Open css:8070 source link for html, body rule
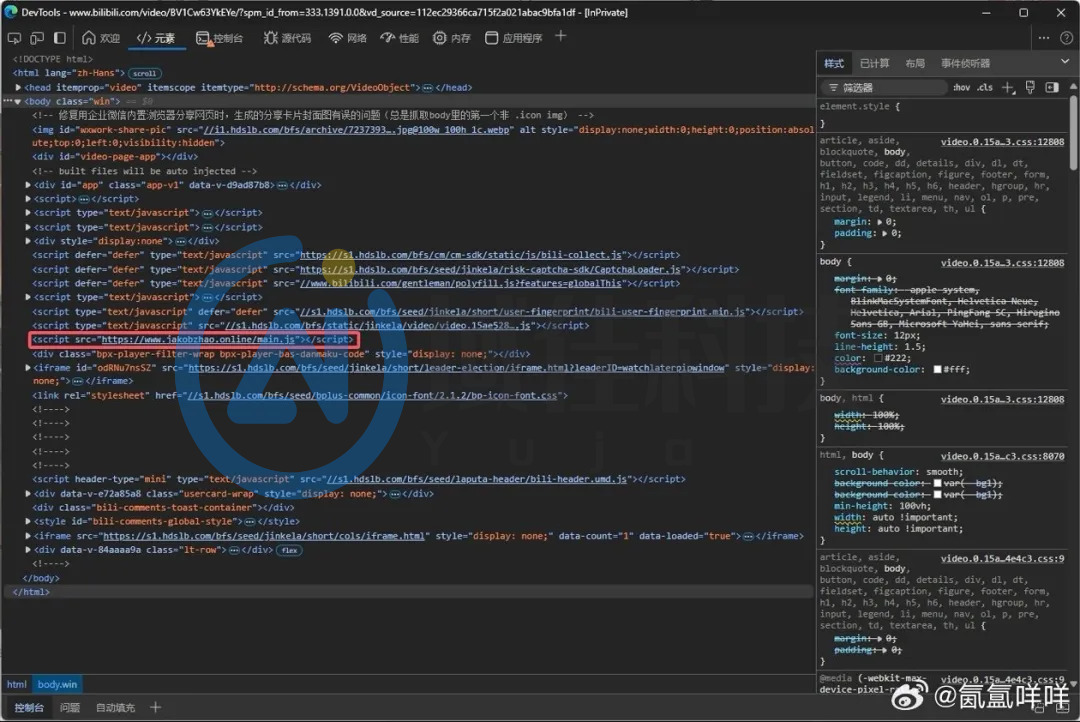1080x722 pixels. 1002,456
